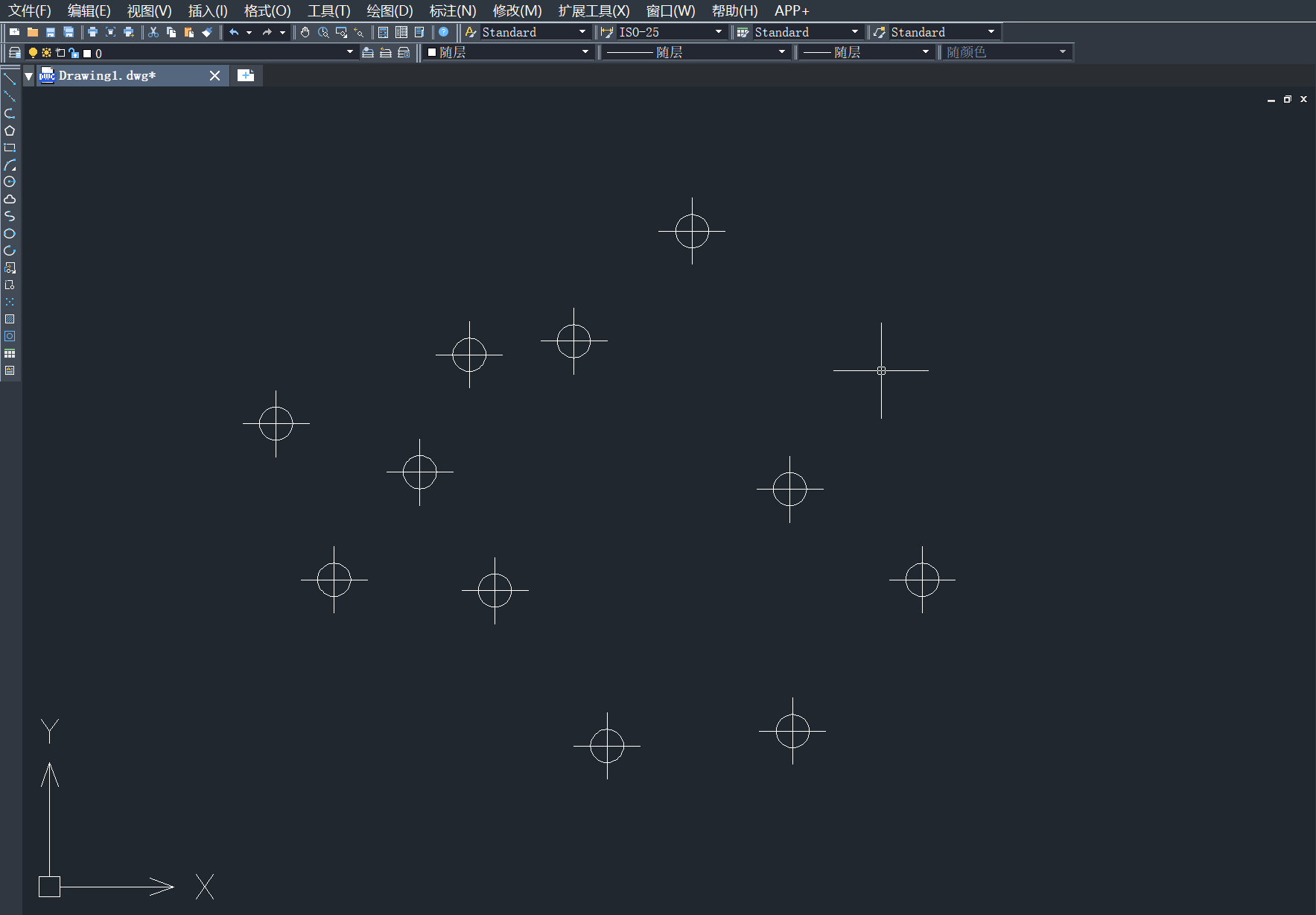Click the Undo arrow

(x=234, y=32)
